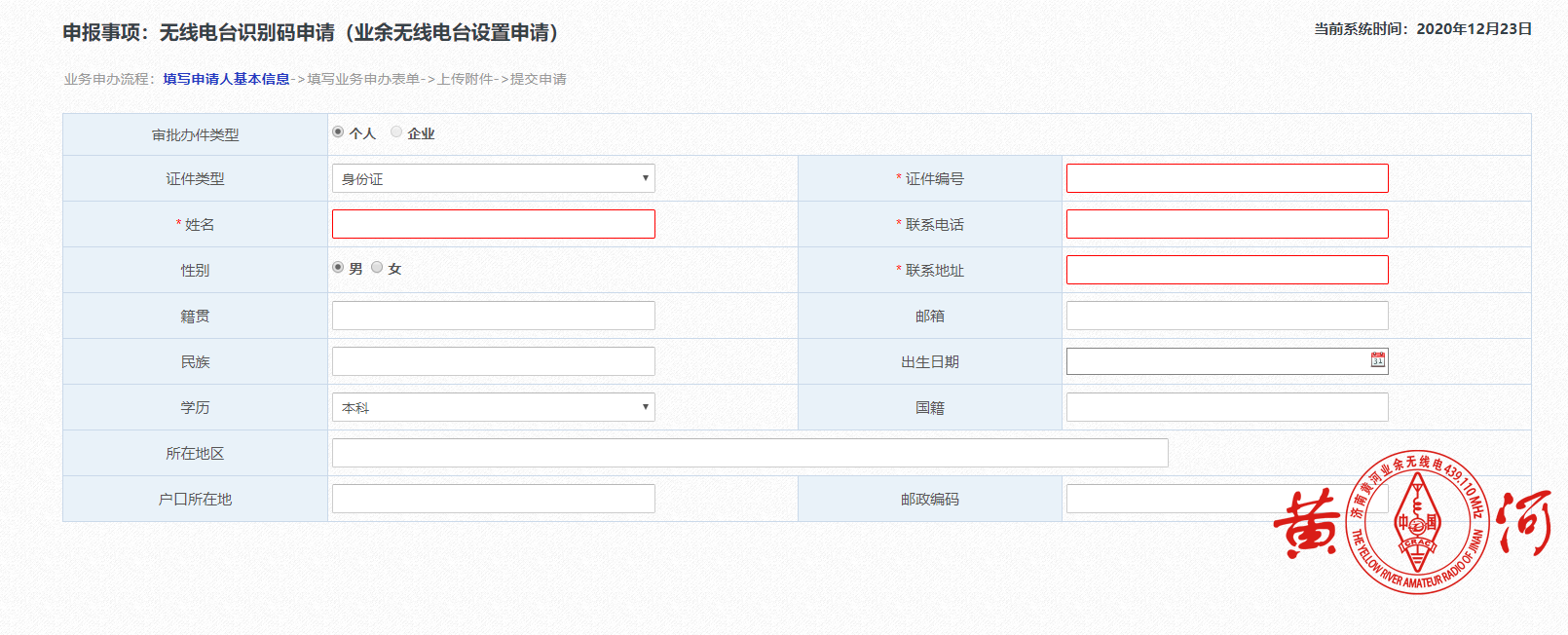1568x635 pixels.
Task: Click into the 姓名 text field
Action: (x=493, y=224)
